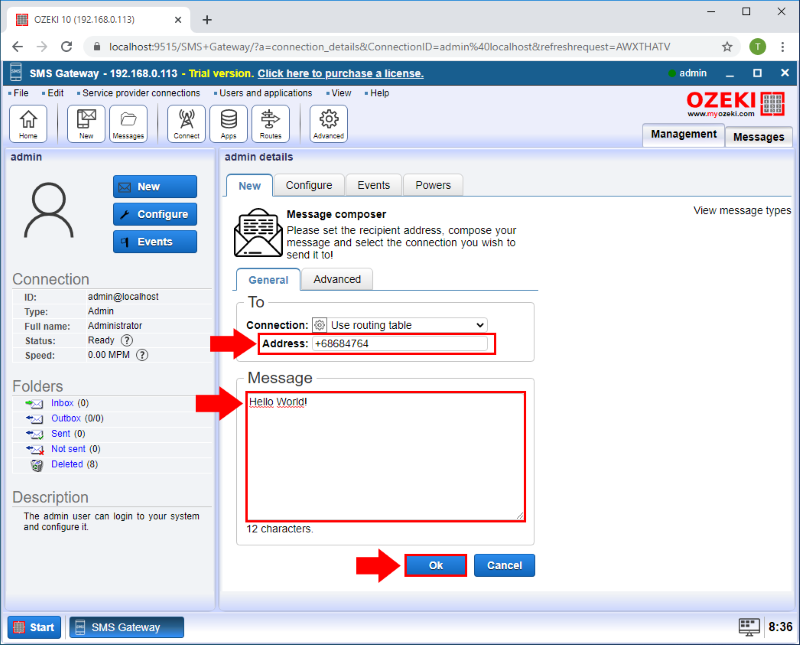Reload the page in the browser
This screenshot has width=800, height=645.
66,47
